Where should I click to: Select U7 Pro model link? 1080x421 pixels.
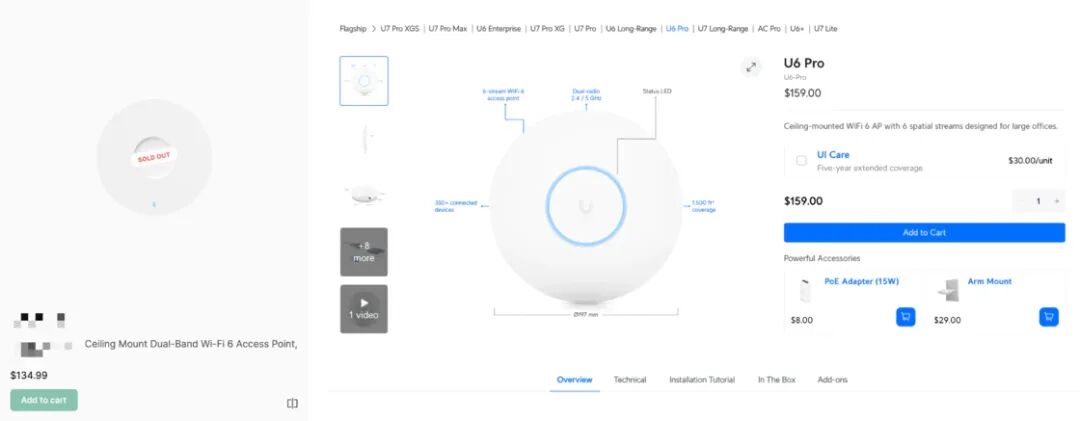585,29
